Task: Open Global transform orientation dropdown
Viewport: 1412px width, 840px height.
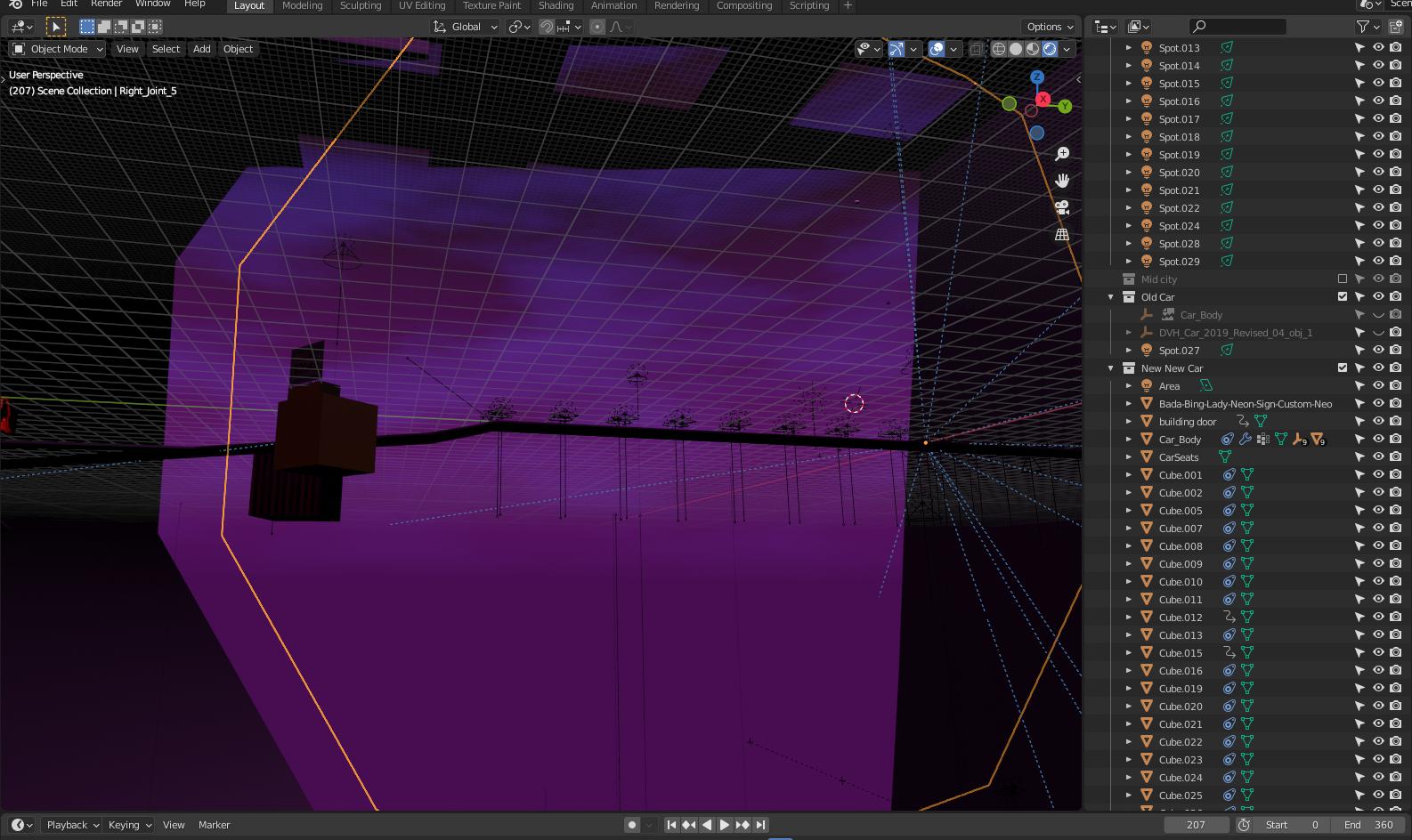Action: (x=466, y=27)
